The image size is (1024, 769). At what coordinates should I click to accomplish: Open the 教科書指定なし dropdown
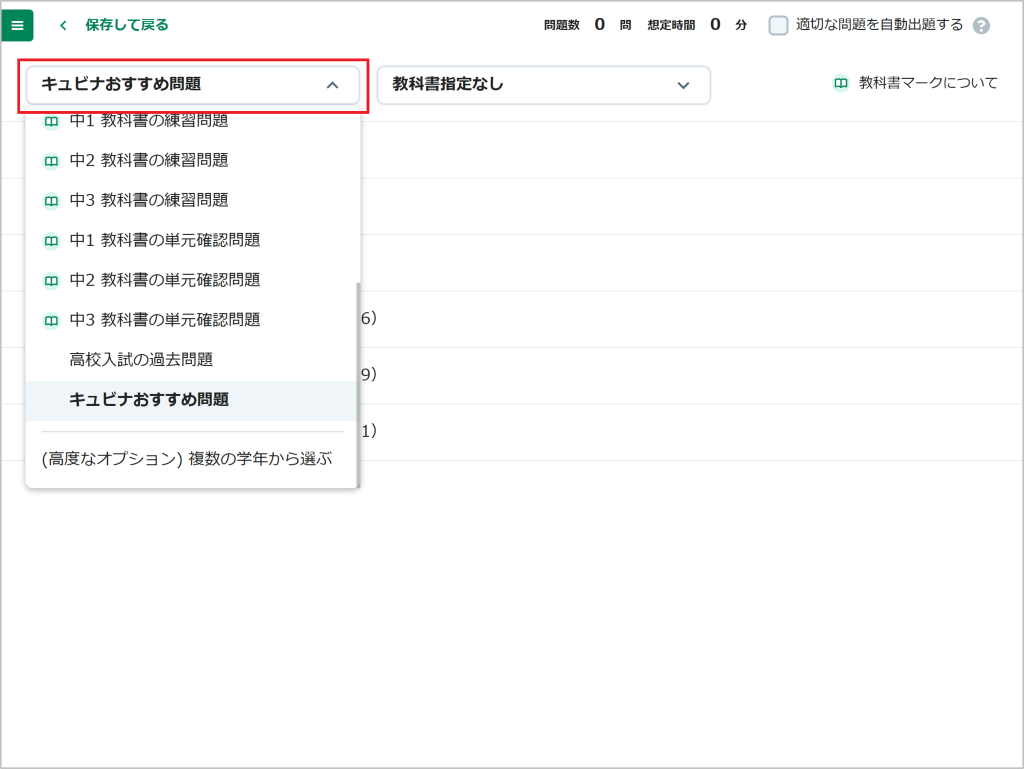(x=543, y=85)
